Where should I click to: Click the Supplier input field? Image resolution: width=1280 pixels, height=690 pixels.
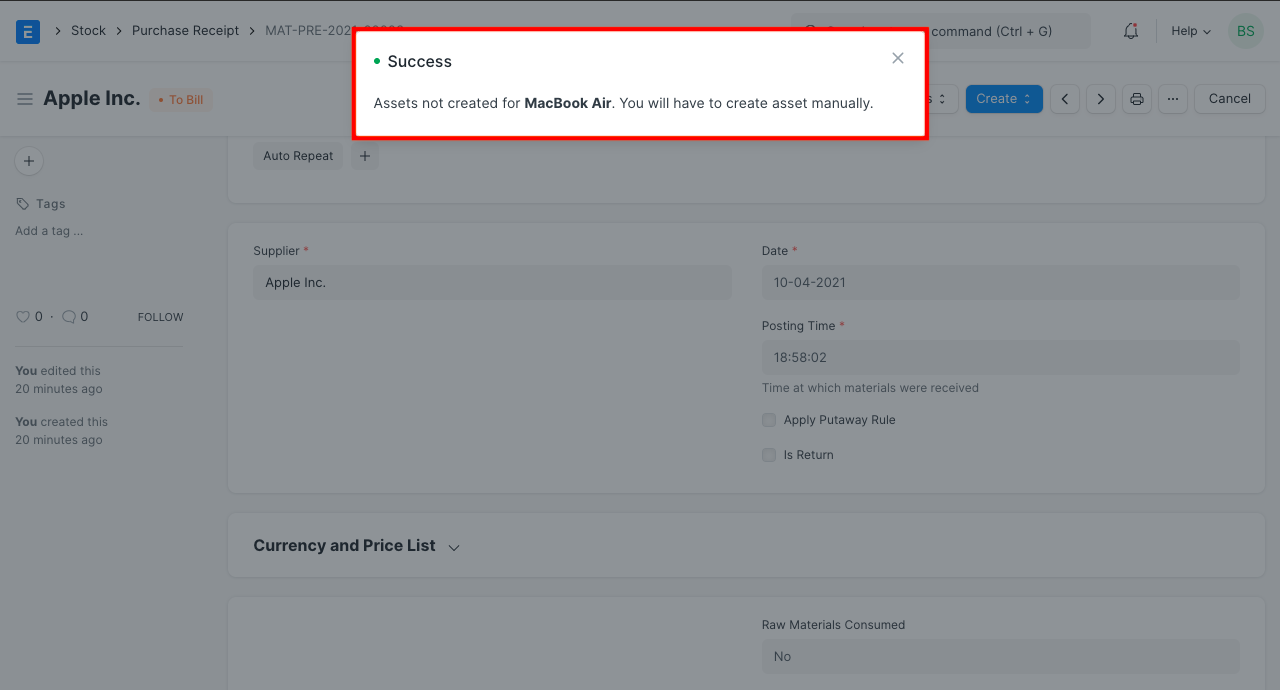point(492,283)
